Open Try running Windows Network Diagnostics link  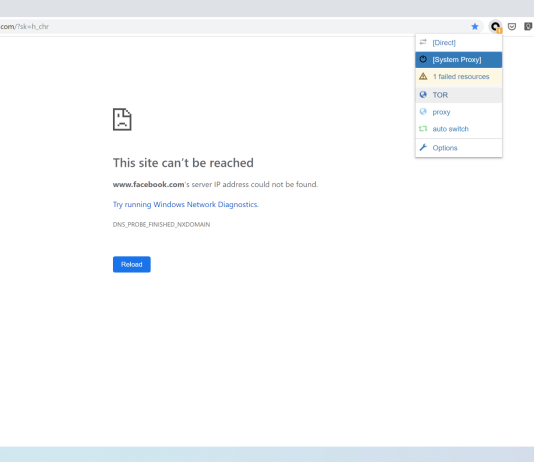click(x=186, y=204)
